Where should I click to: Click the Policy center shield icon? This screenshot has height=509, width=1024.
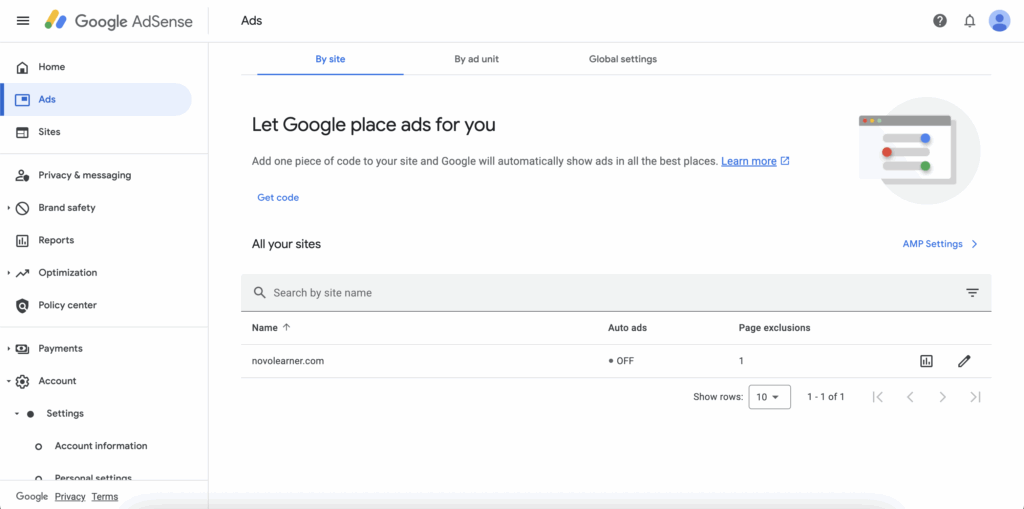(22, 305)
